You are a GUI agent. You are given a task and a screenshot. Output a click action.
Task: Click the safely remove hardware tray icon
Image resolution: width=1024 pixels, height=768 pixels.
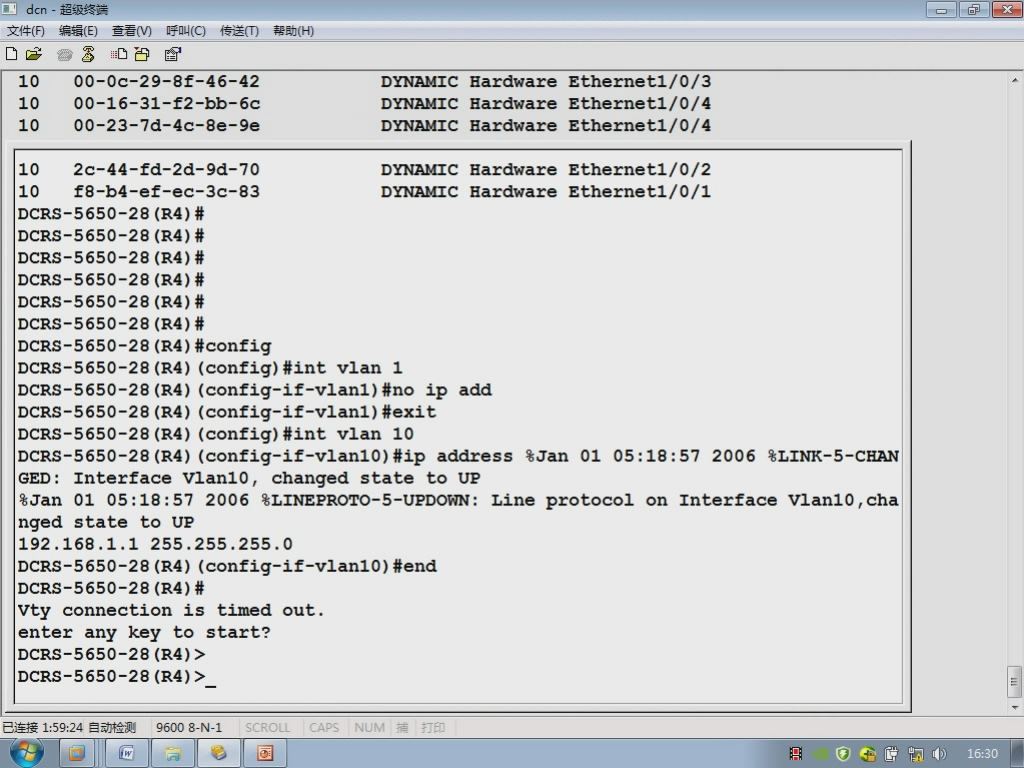891,754
